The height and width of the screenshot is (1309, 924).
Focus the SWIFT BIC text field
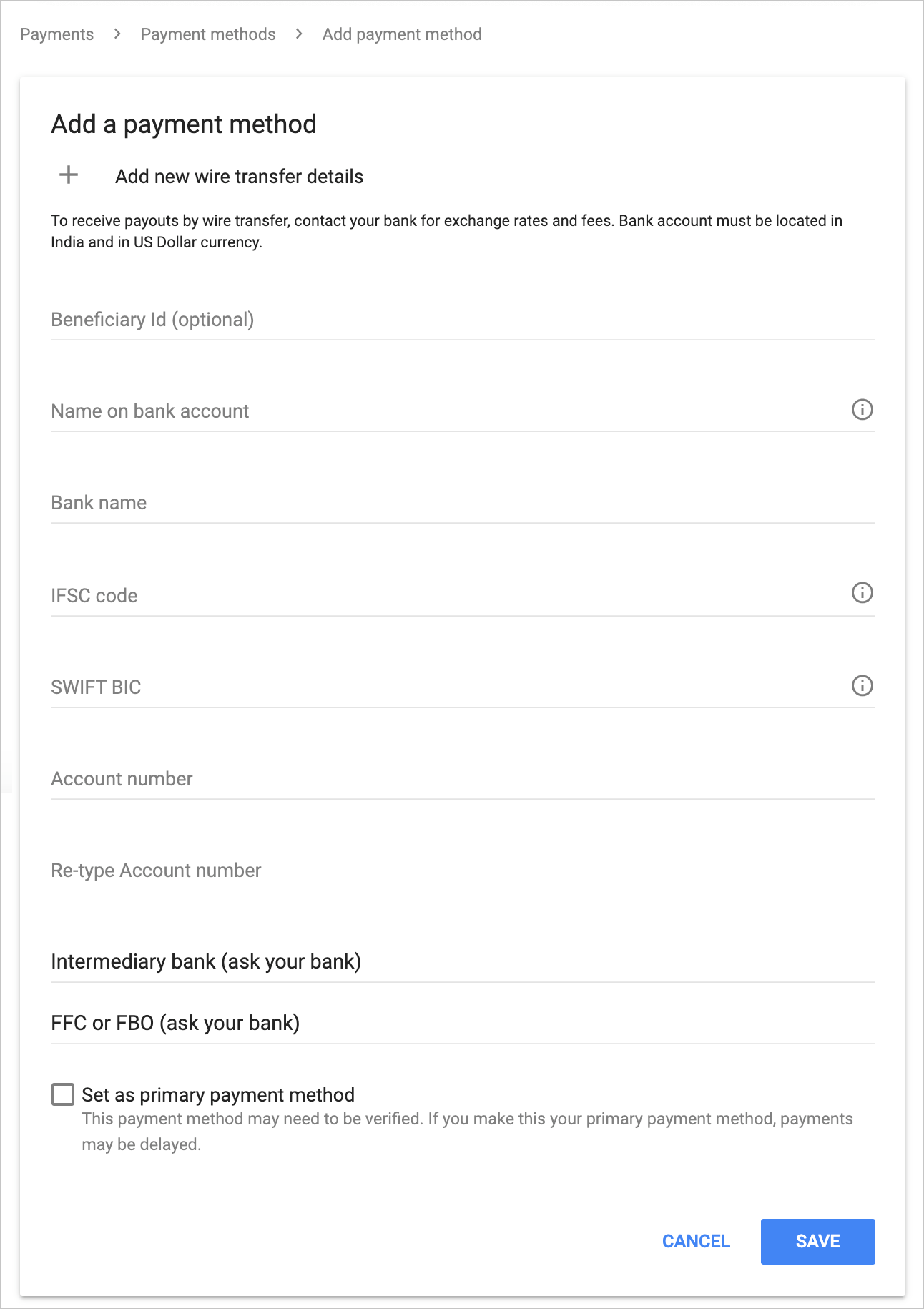443,687
